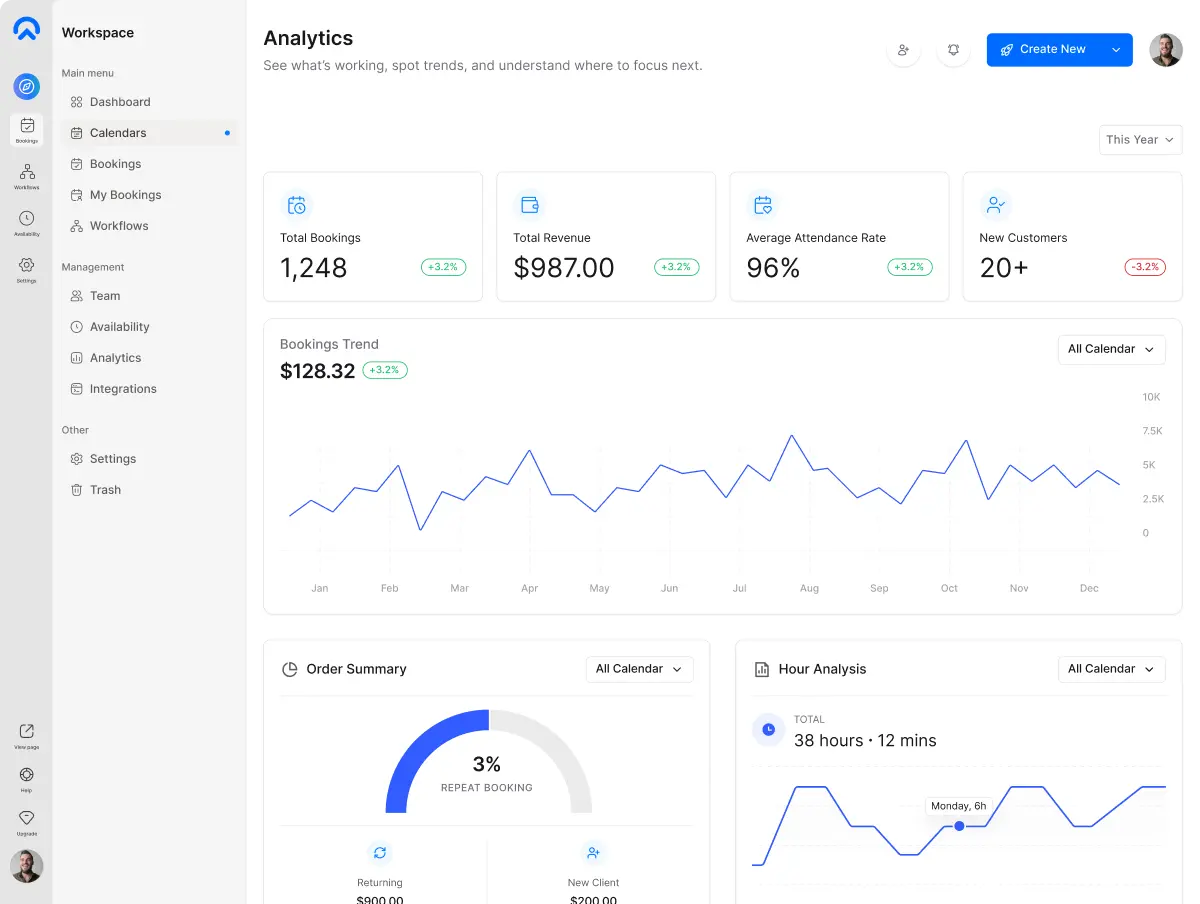The image size is (1200, 904).
Task: Open the Availability clock icon in rail
Action: [27, 219]
